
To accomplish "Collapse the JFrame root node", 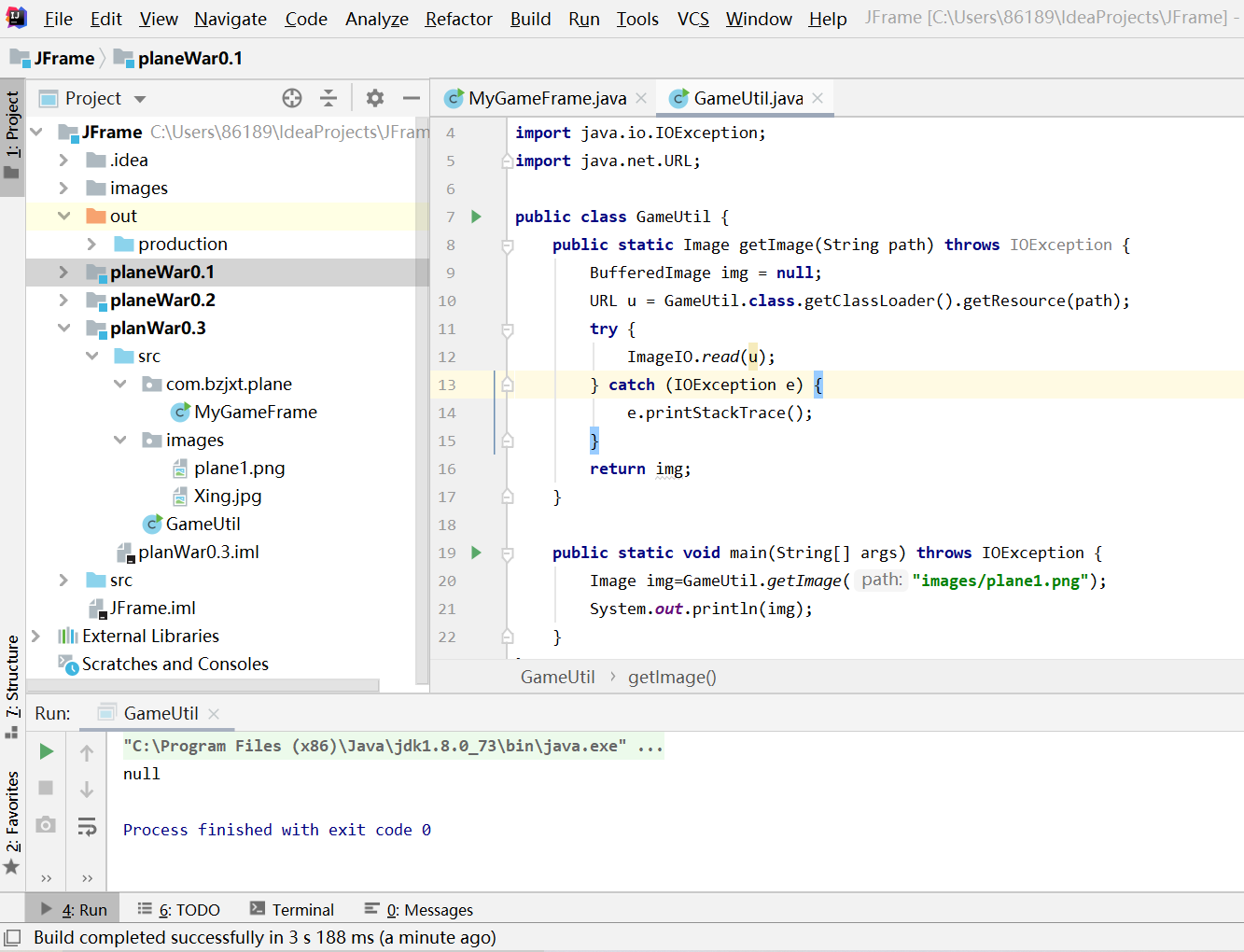I will (x=36, y=132).
